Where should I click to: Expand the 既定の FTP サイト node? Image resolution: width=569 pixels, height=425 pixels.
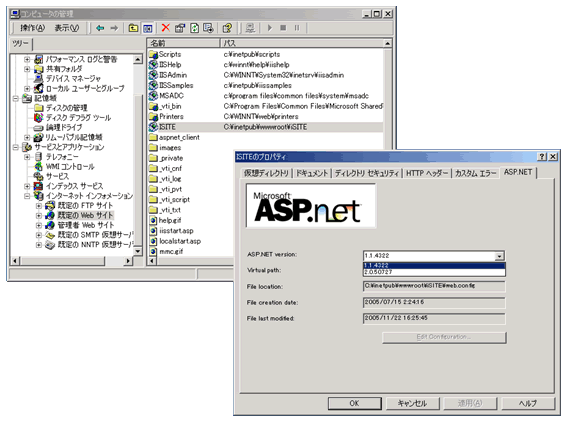coord(38,206)
